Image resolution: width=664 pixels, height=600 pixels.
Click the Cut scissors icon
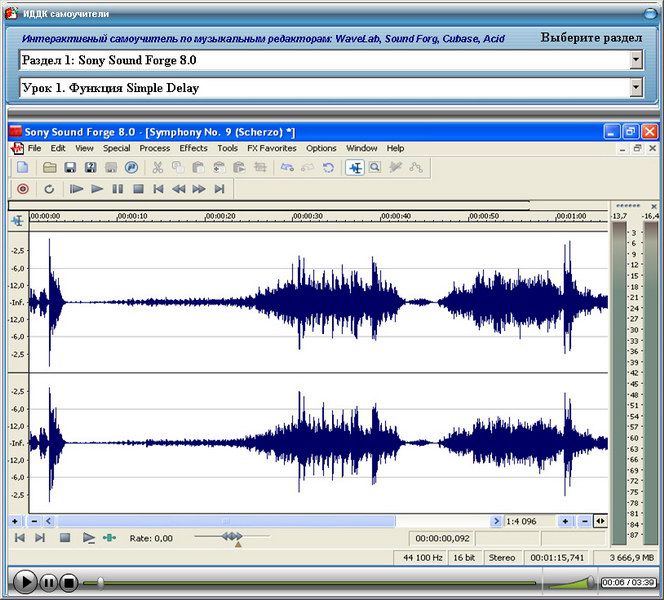tap(157, 167)
